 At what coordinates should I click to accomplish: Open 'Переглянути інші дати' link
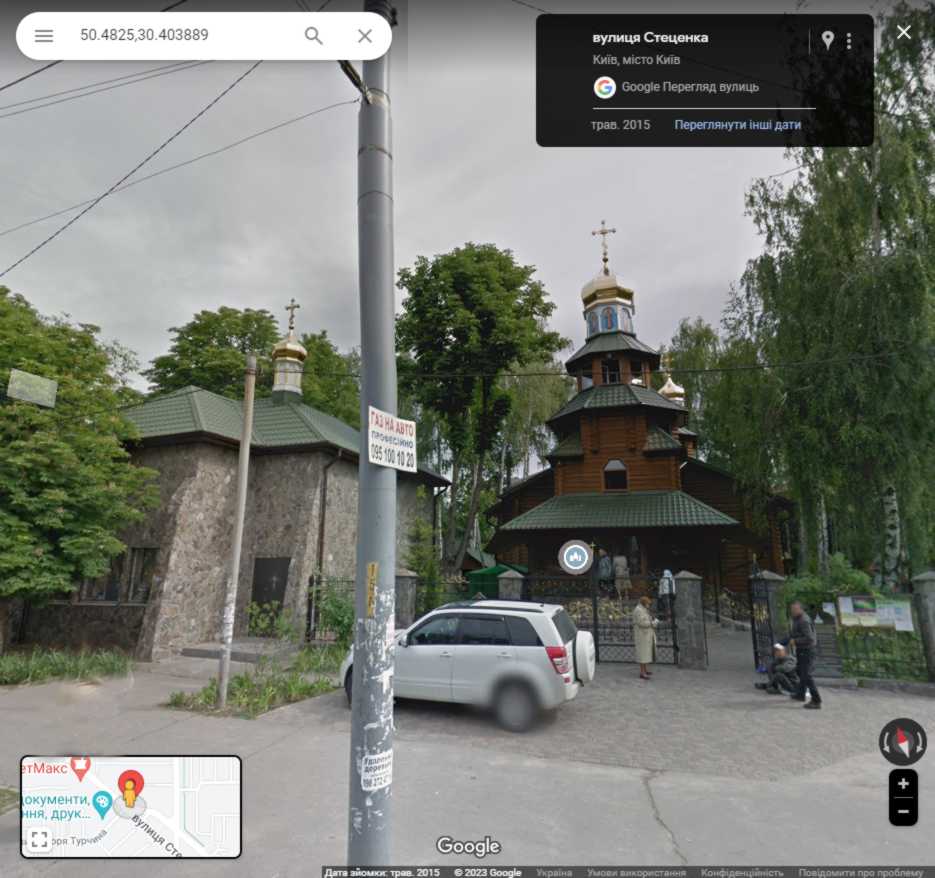point(737,125)
